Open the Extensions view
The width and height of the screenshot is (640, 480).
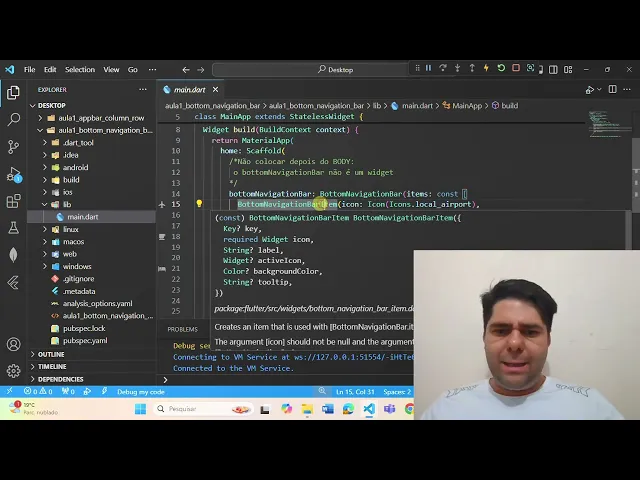coord(13,201)
